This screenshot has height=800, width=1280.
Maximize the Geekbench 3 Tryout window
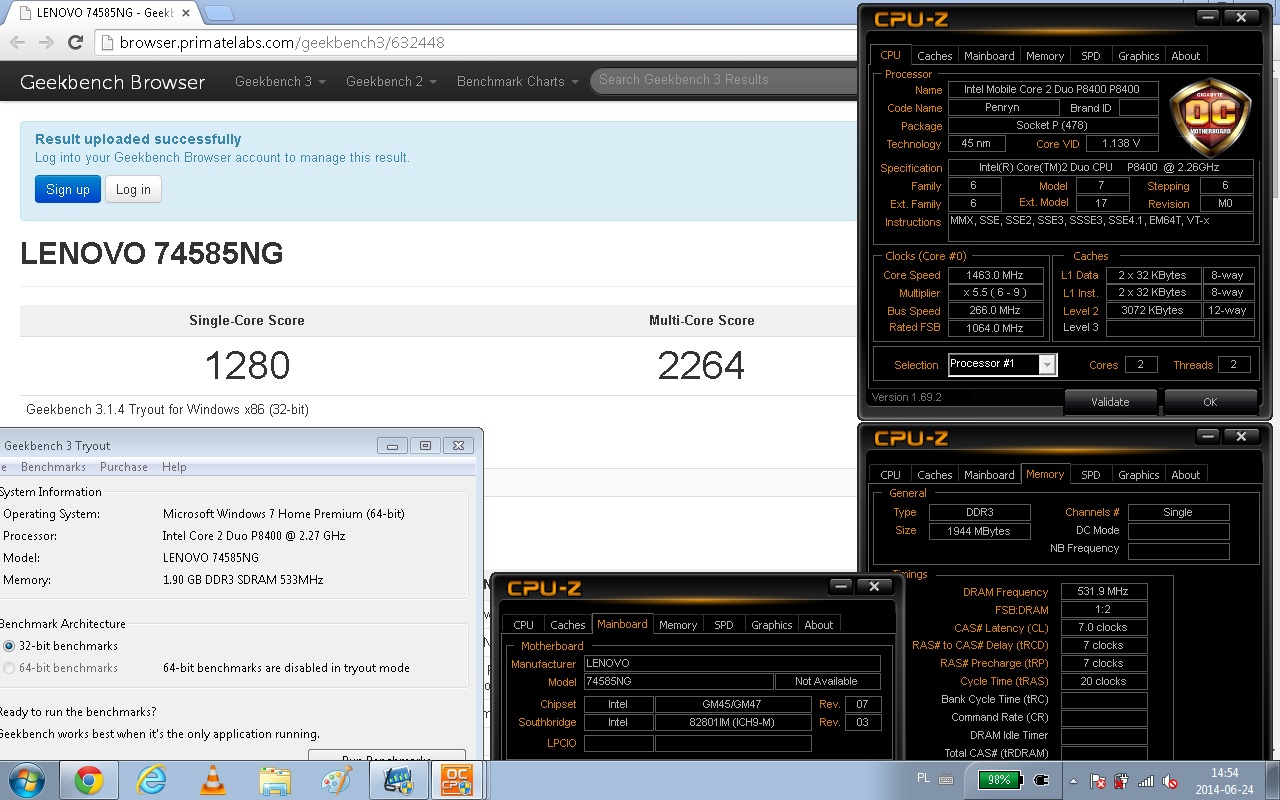[425, 446]
